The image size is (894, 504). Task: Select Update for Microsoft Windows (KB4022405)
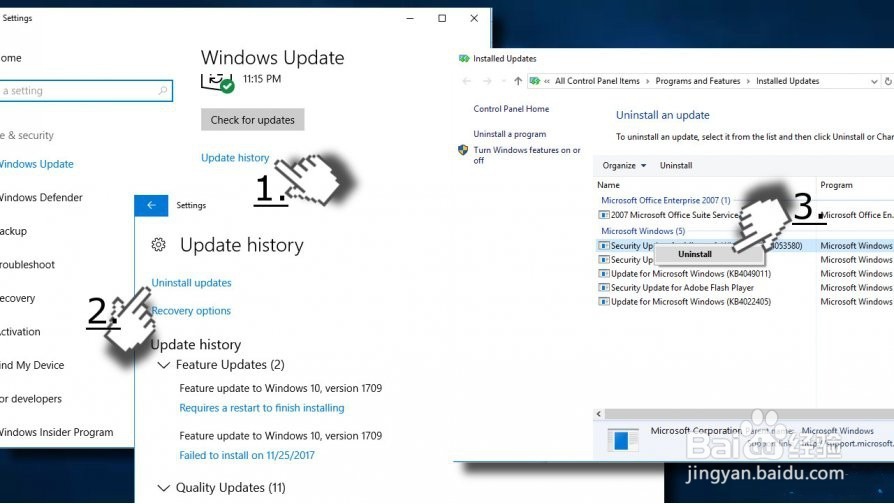(691, 302)
